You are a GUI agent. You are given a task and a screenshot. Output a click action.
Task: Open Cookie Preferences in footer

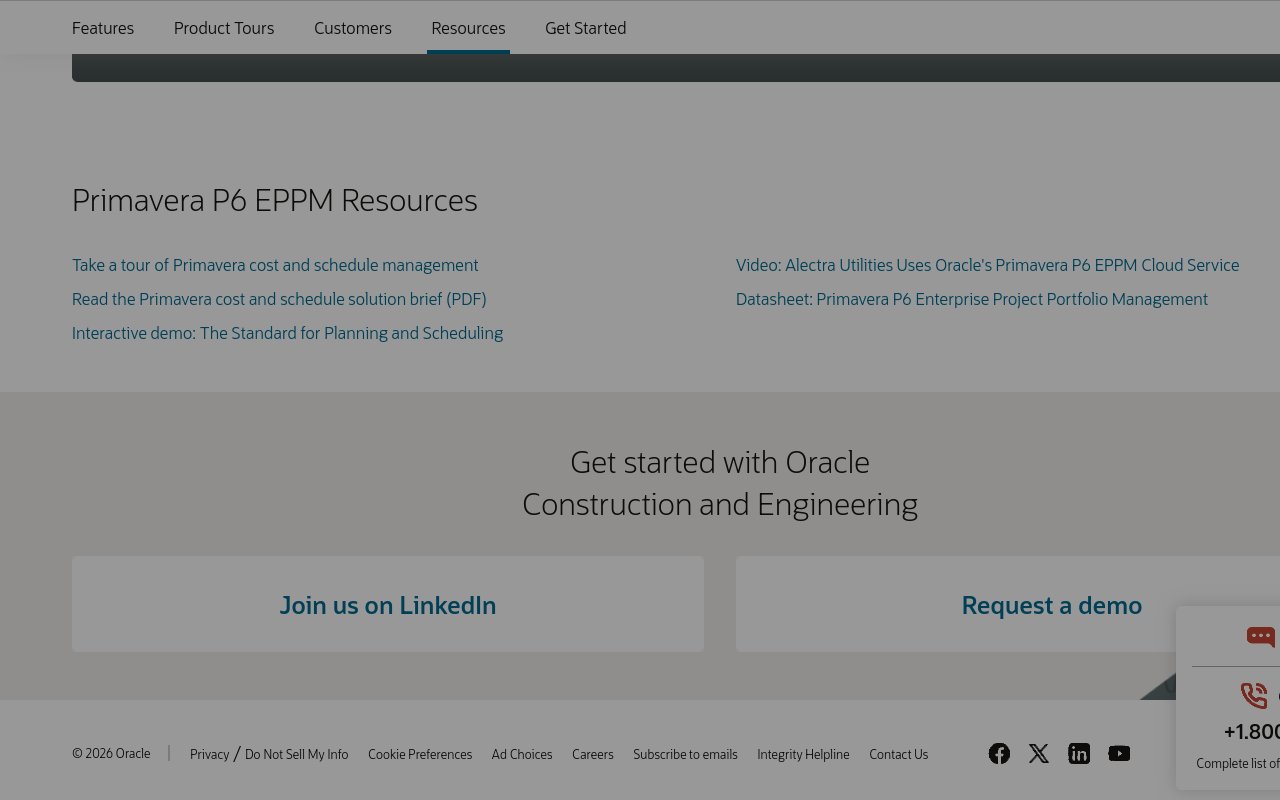coord(420,754)
